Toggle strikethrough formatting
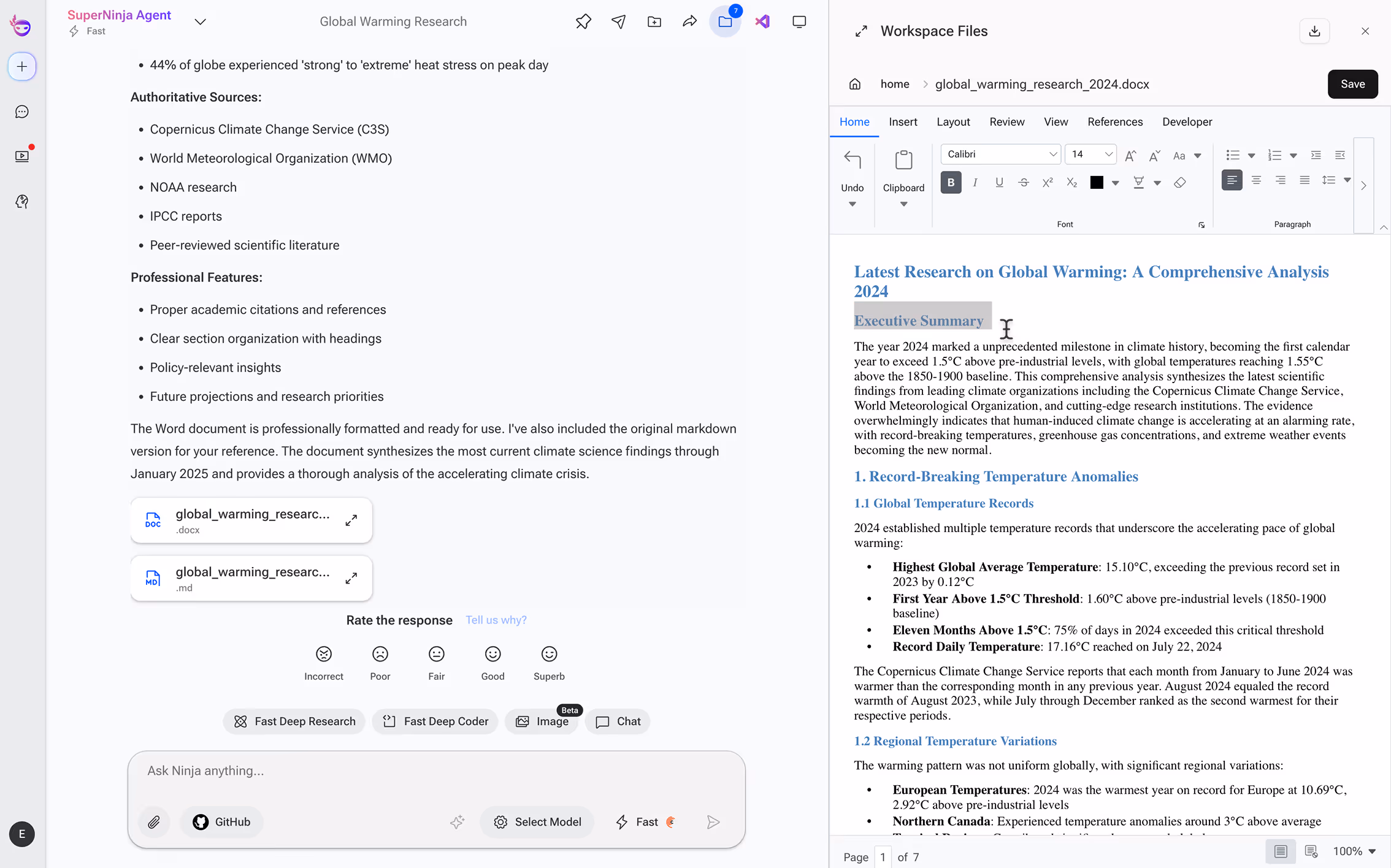The height and width of the screenshot is (868, 1391). point(1023,182)
